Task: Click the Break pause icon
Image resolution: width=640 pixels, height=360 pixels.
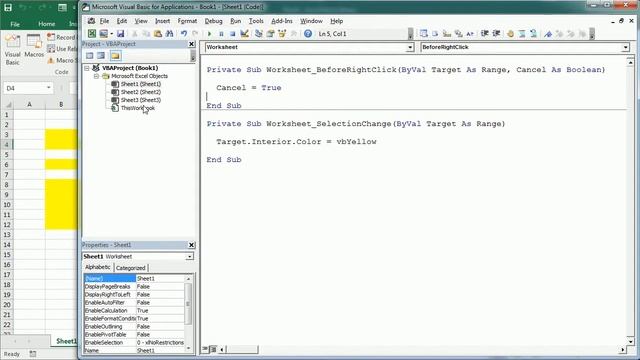Action: pos(221,33)
